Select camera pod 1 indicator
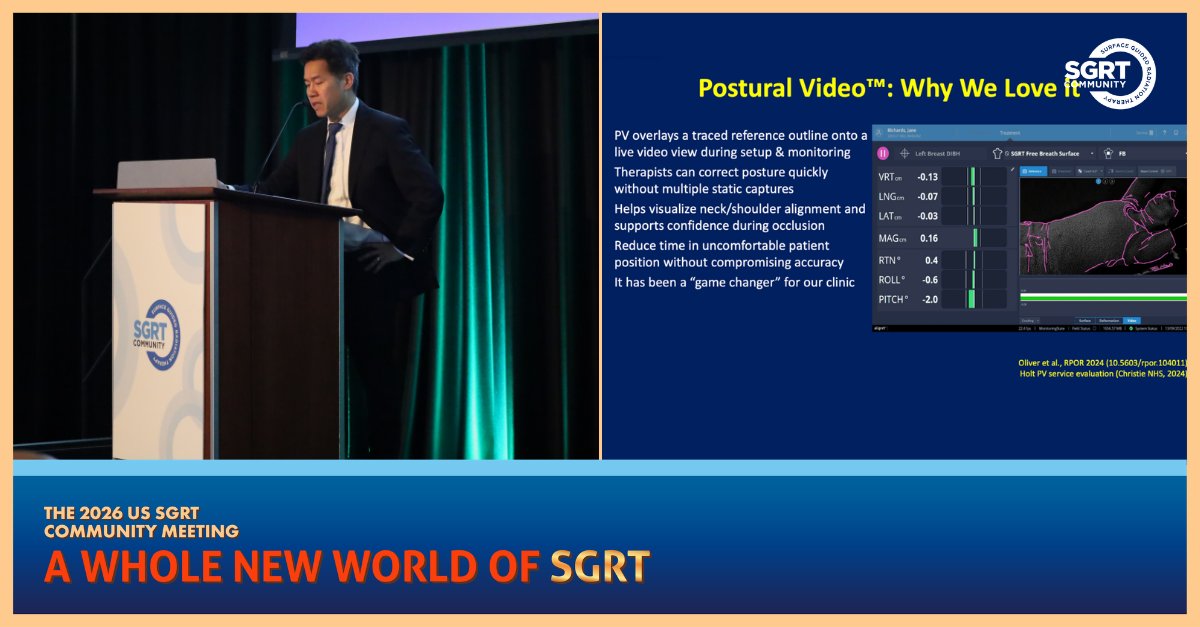The width and height of the screenshot is (1200, 627). click(1098, 181)
